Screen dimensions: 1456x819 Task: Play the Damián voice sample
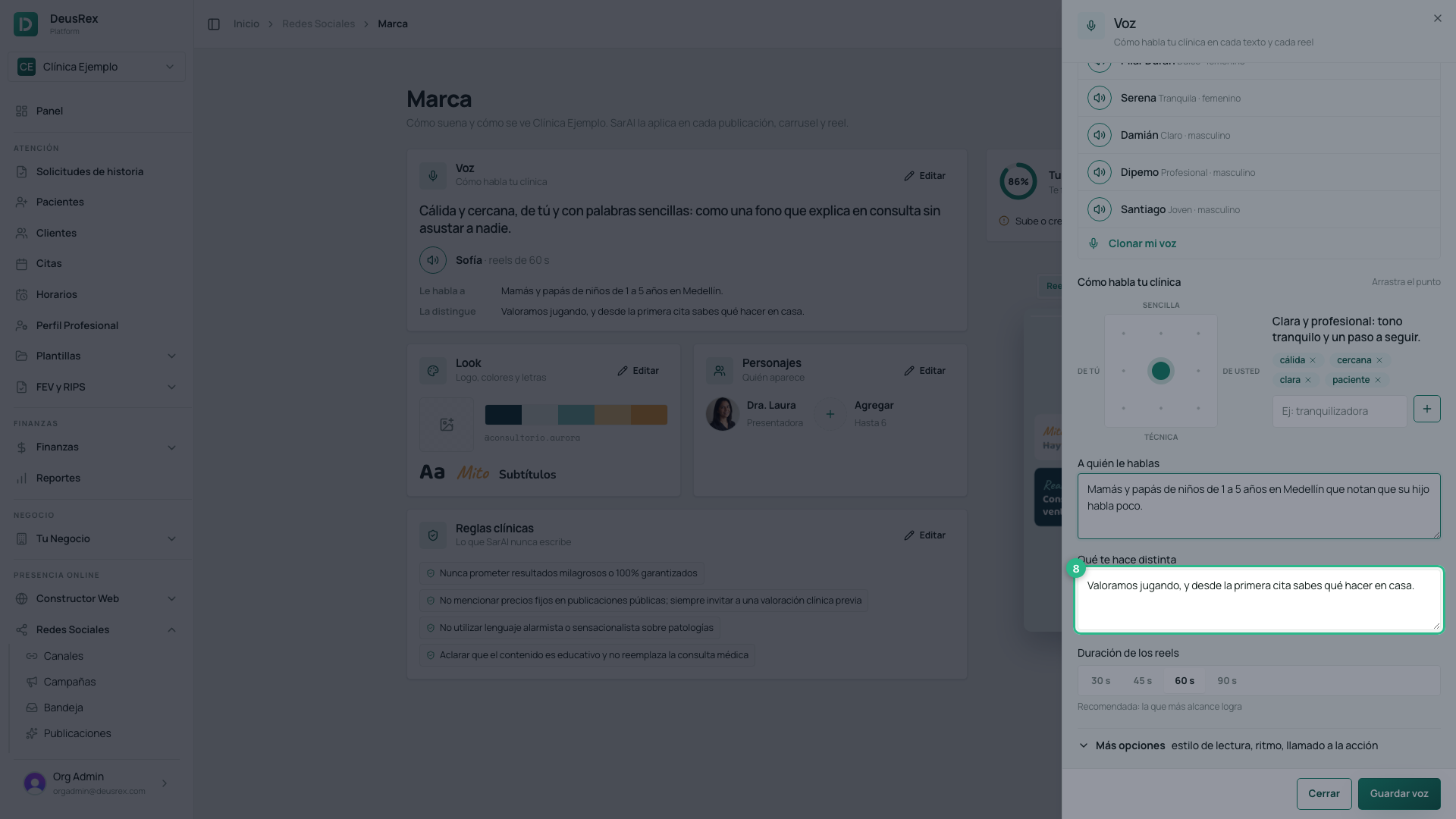coord(1099,135)
